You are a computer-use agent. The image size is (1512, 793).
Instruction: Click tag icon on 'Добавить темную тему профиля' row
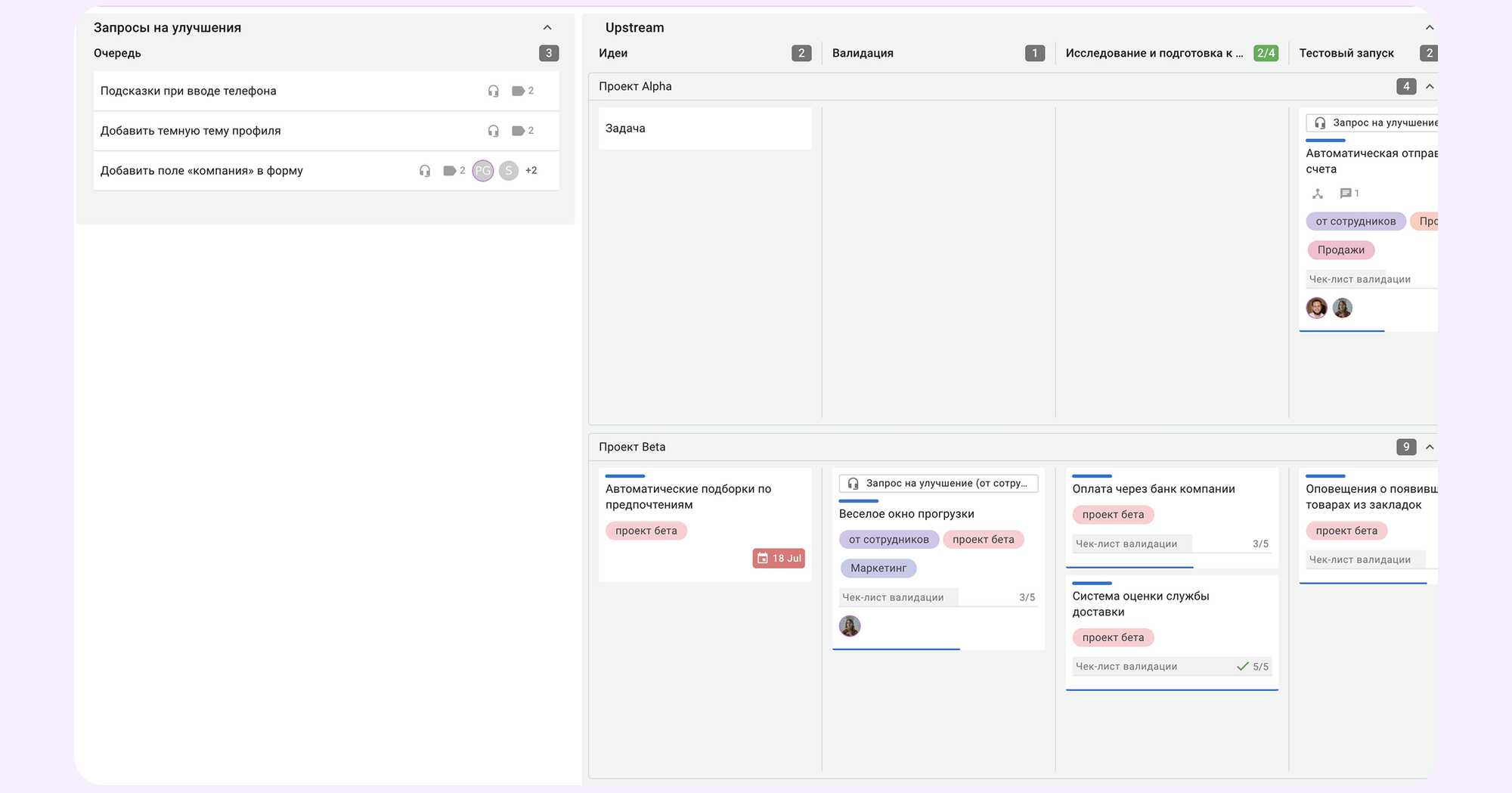(518, 131)
